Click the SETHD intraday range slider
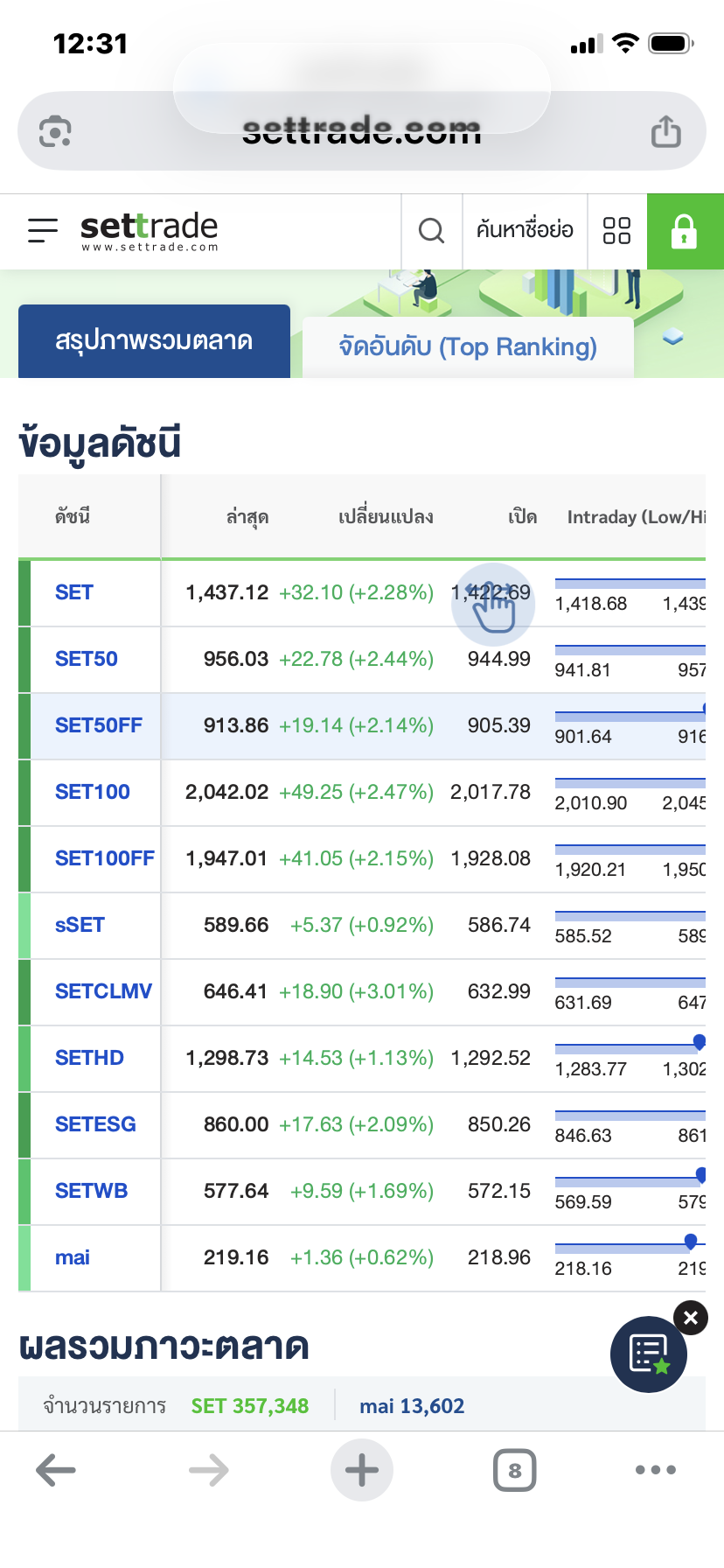The height and width of the screenshot is (1568, 724). [x=630, y=1046]
